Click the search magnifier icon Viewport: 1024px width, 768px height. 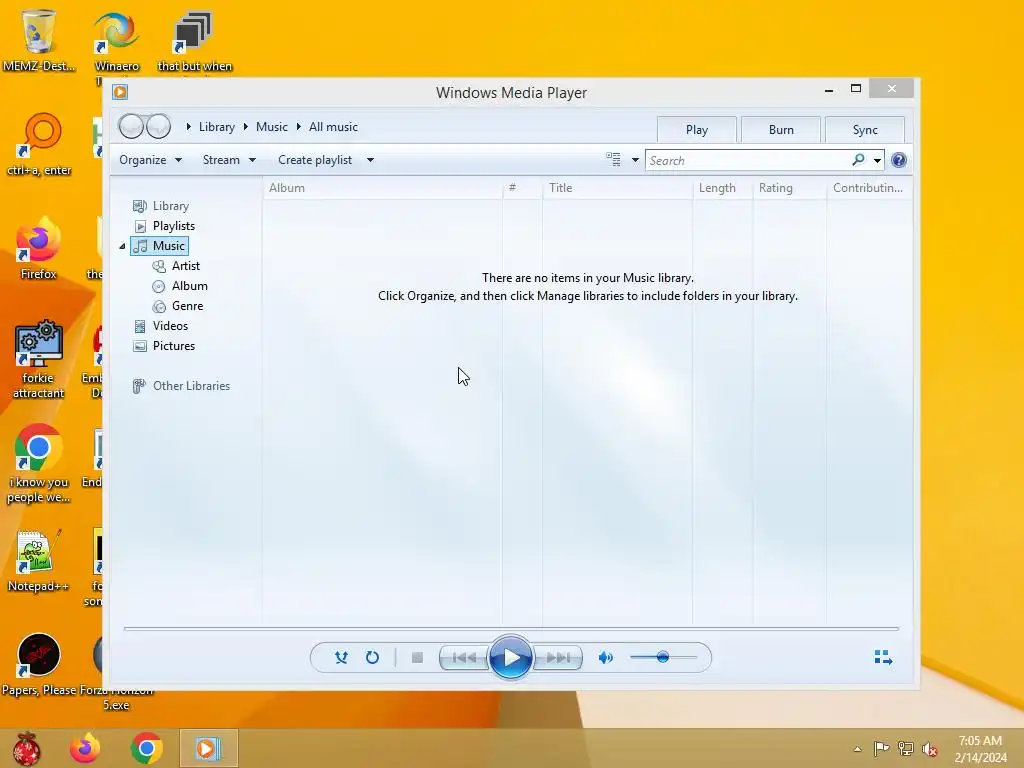[x=858, y=159]
